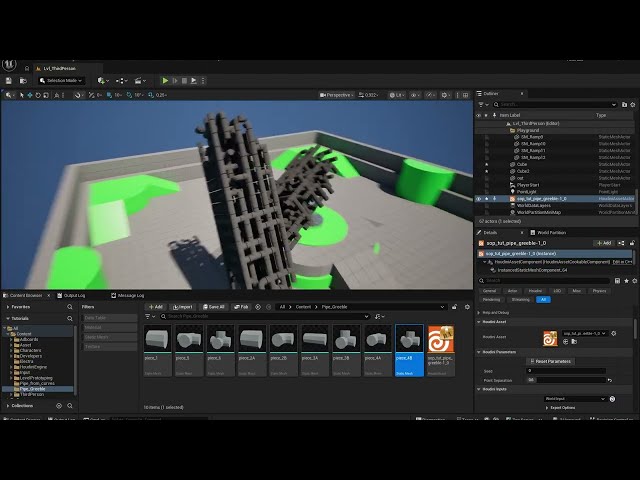The width and height of the screenshot is (640, 480).
Task: Click the Add component button in Details
Action: pos(604,243)
